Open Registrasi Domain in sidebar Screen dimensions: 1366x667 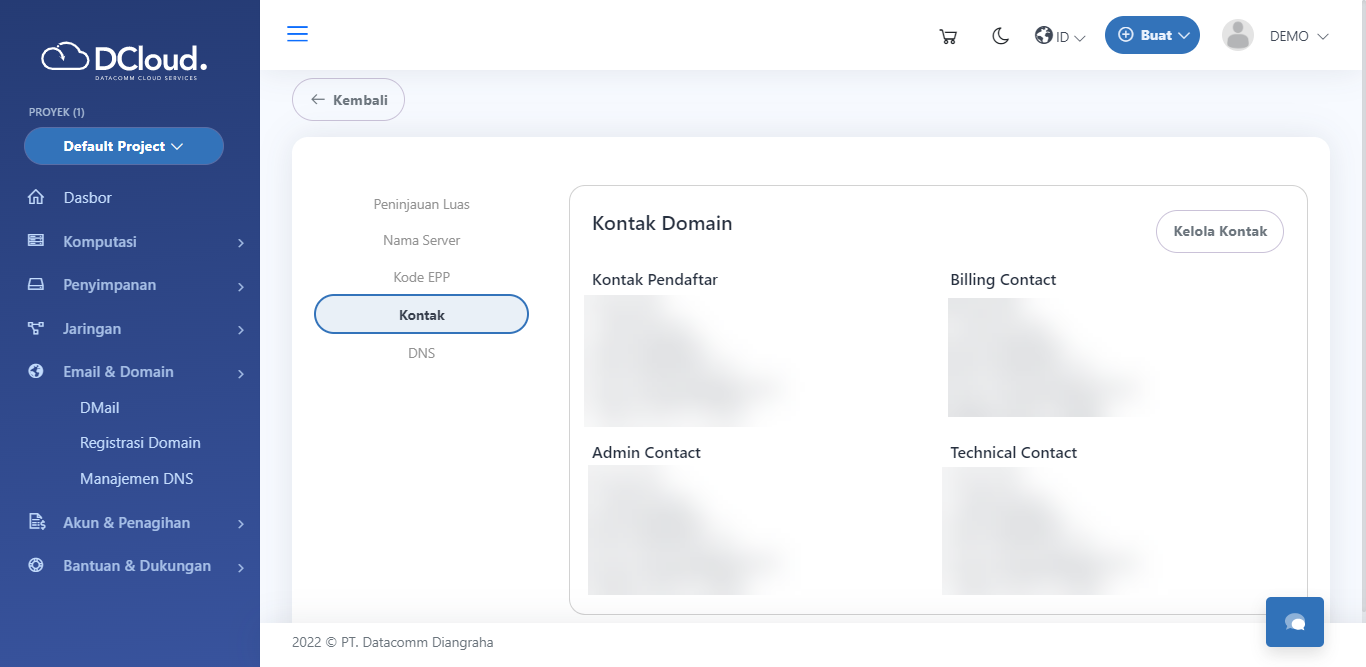pyautogui.click(x=140, y=443)
